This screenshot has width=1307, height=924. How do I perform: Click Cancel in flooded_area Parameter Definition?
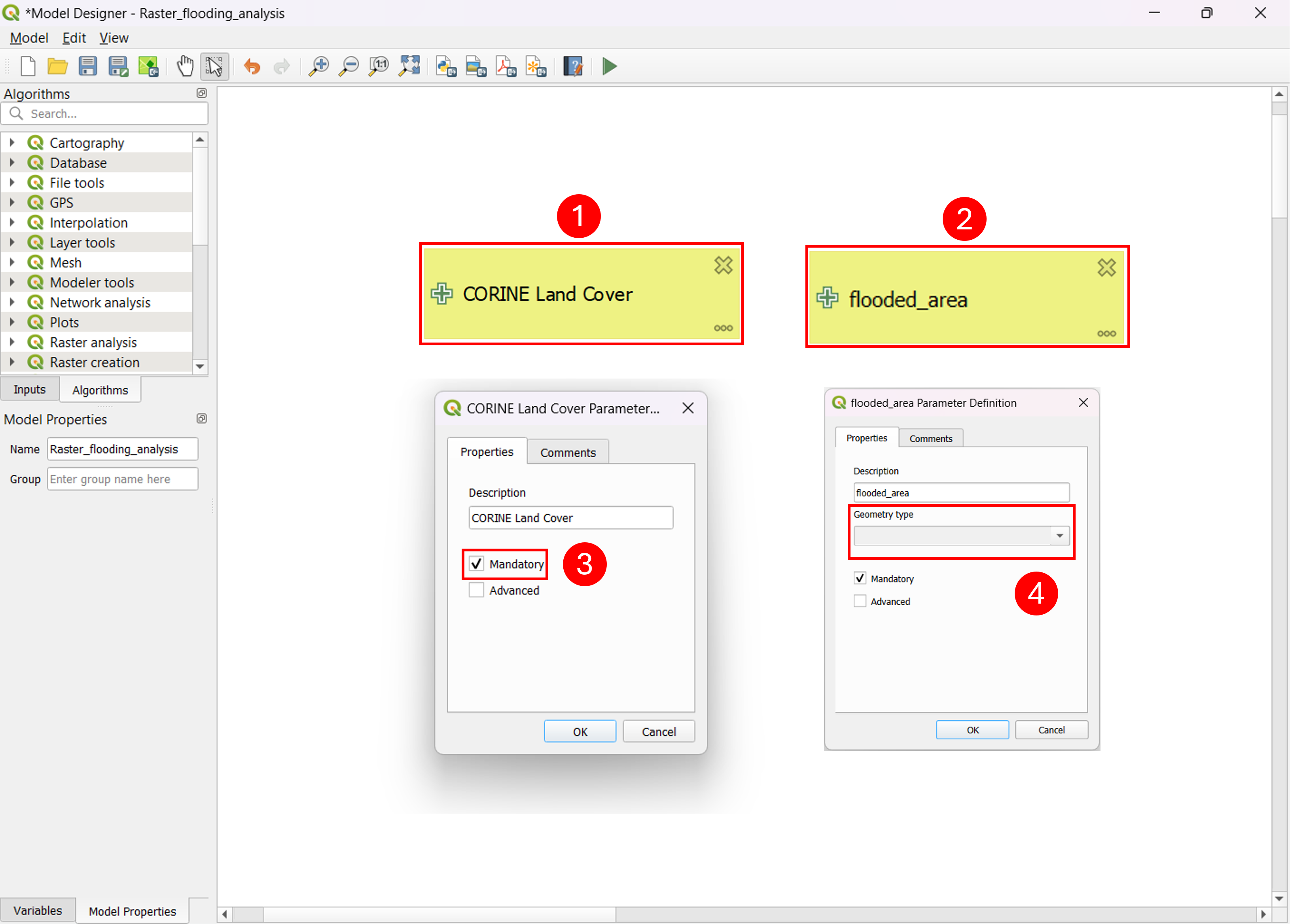tap(1051, 730)
